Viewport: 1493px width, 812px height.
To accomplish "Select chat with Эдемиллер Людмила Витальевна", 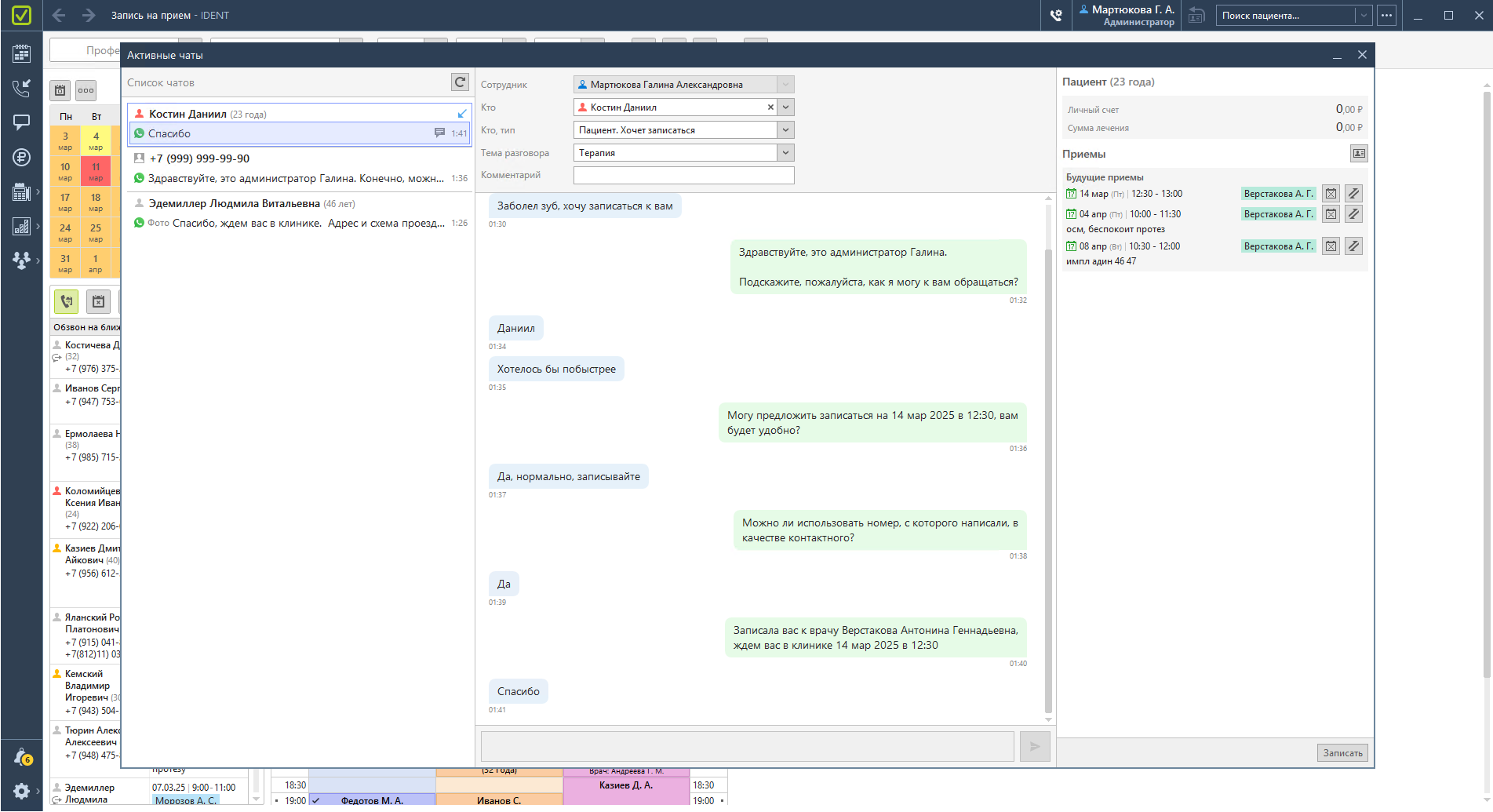I will coord(300,213).
